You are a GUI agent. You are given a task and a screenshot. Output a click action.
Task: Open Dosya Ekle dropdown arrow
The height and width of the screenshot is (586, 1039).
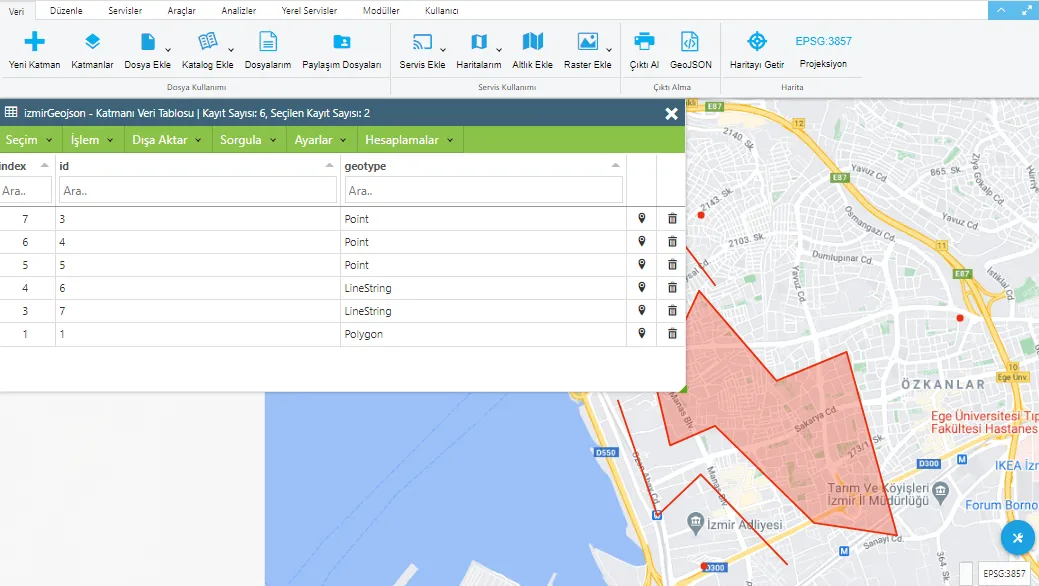168,50
